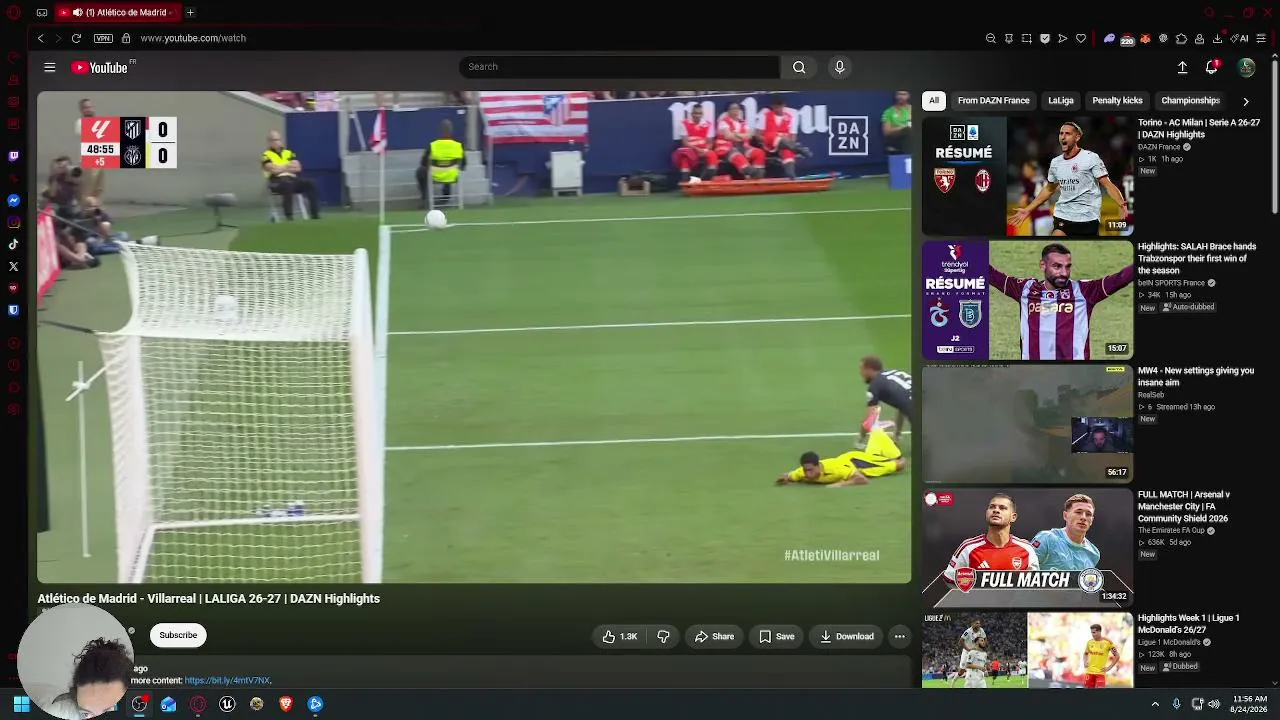Image resolution: width=1280 pixels, height=720 pixels.
Task: Select the From DAZN France chip
Action: pyautogui.click(x=993, y=101)
